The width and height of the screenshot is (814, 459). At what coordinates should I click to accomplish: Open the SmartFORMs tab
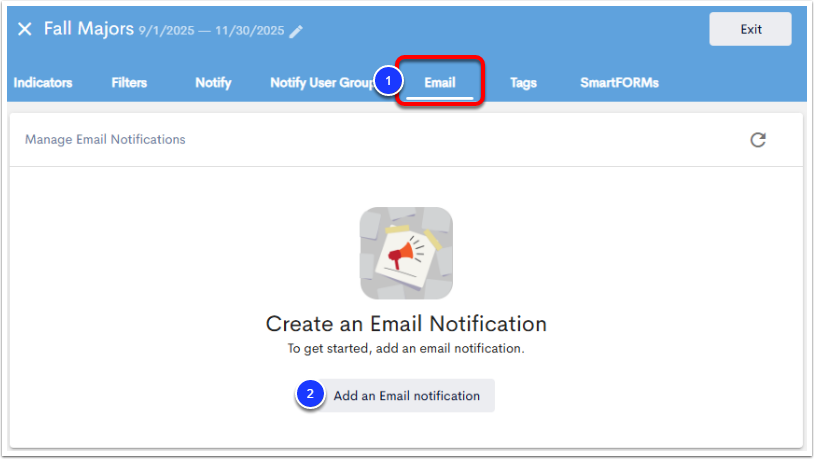click(x=619, y=83)
